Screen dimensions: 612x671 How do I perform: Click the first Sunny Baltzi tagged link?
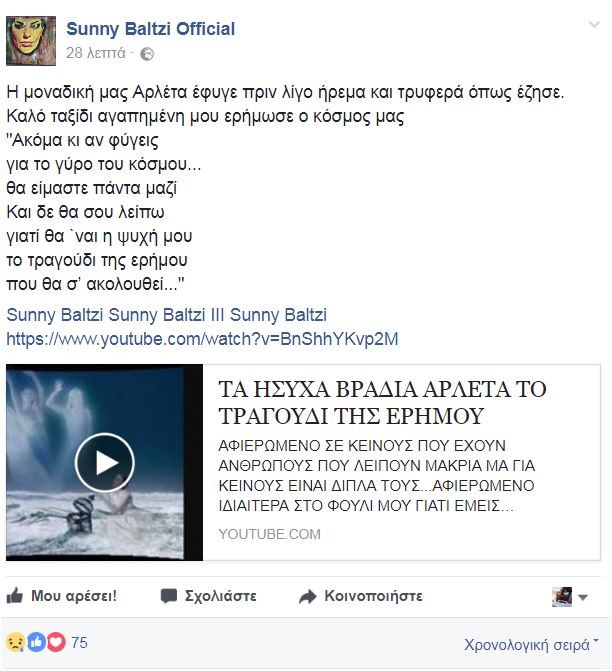(x=55, y=315)
